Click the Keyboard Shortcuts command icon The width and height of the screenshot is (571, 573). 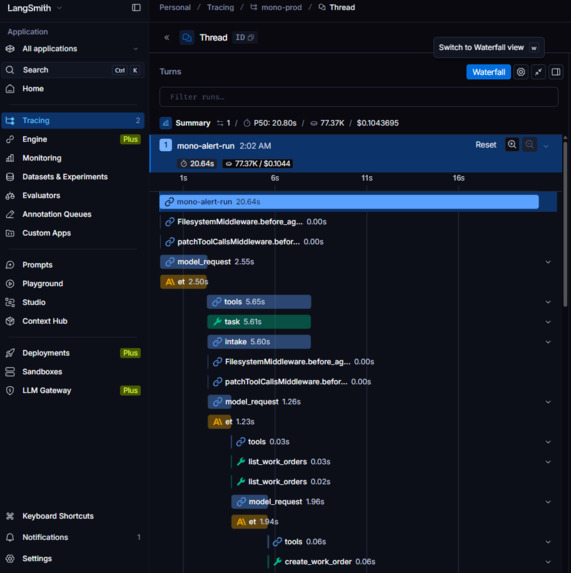10,516
